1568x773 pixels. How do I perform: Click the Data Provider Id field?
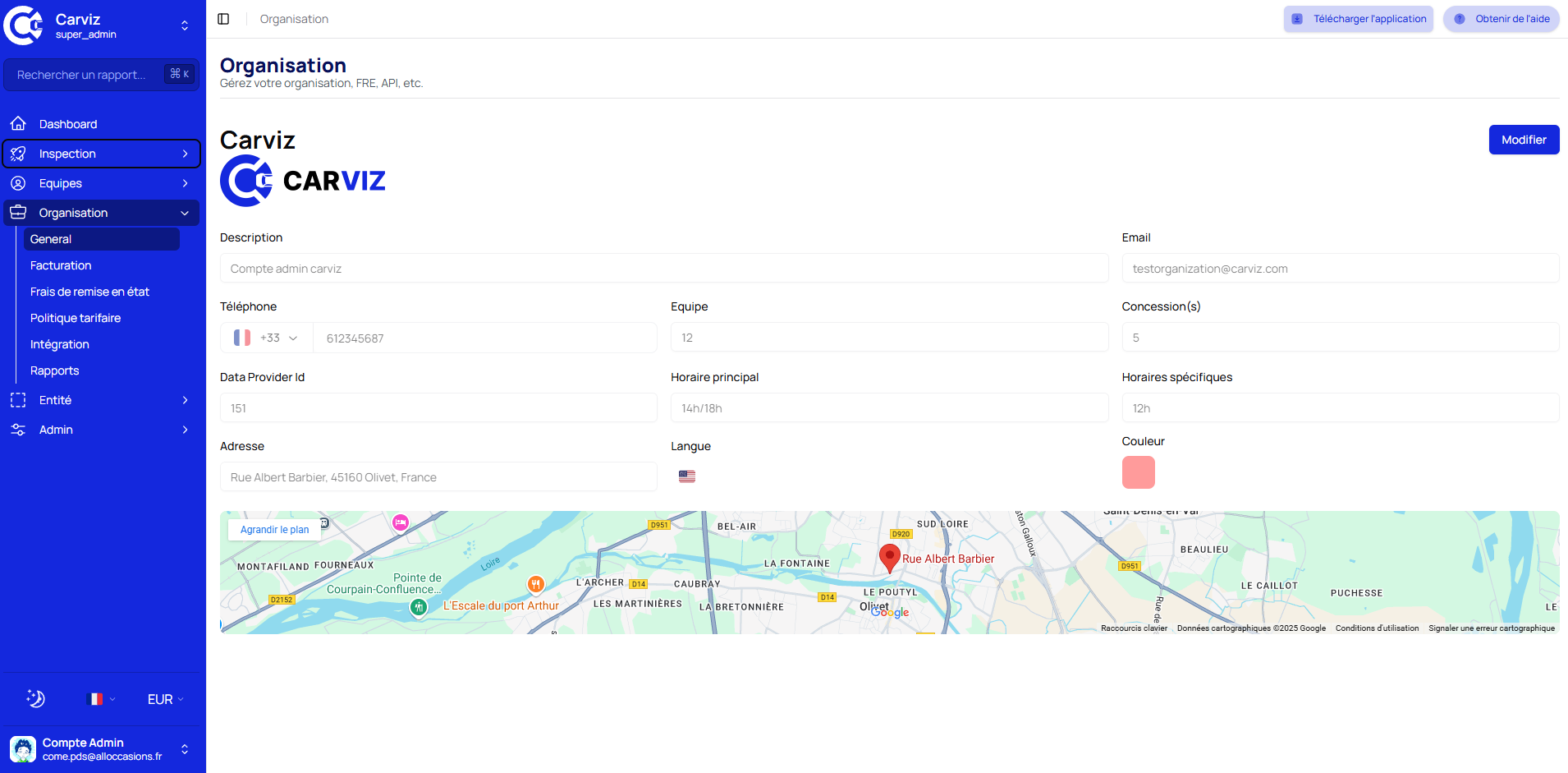coord(438,407)
